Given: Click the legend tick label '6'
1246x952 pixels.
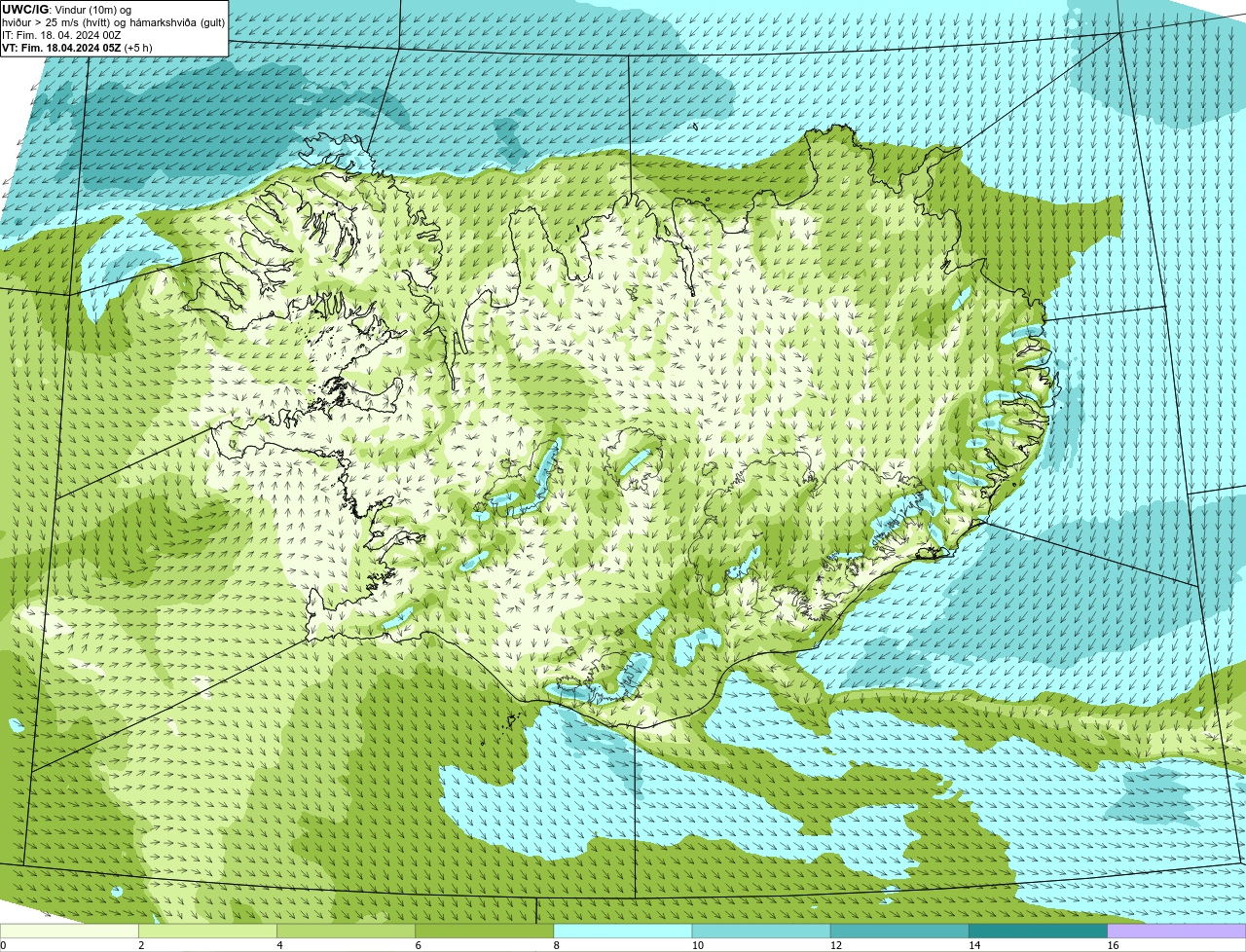Looking at the screenshot, I should pos(418,945).
